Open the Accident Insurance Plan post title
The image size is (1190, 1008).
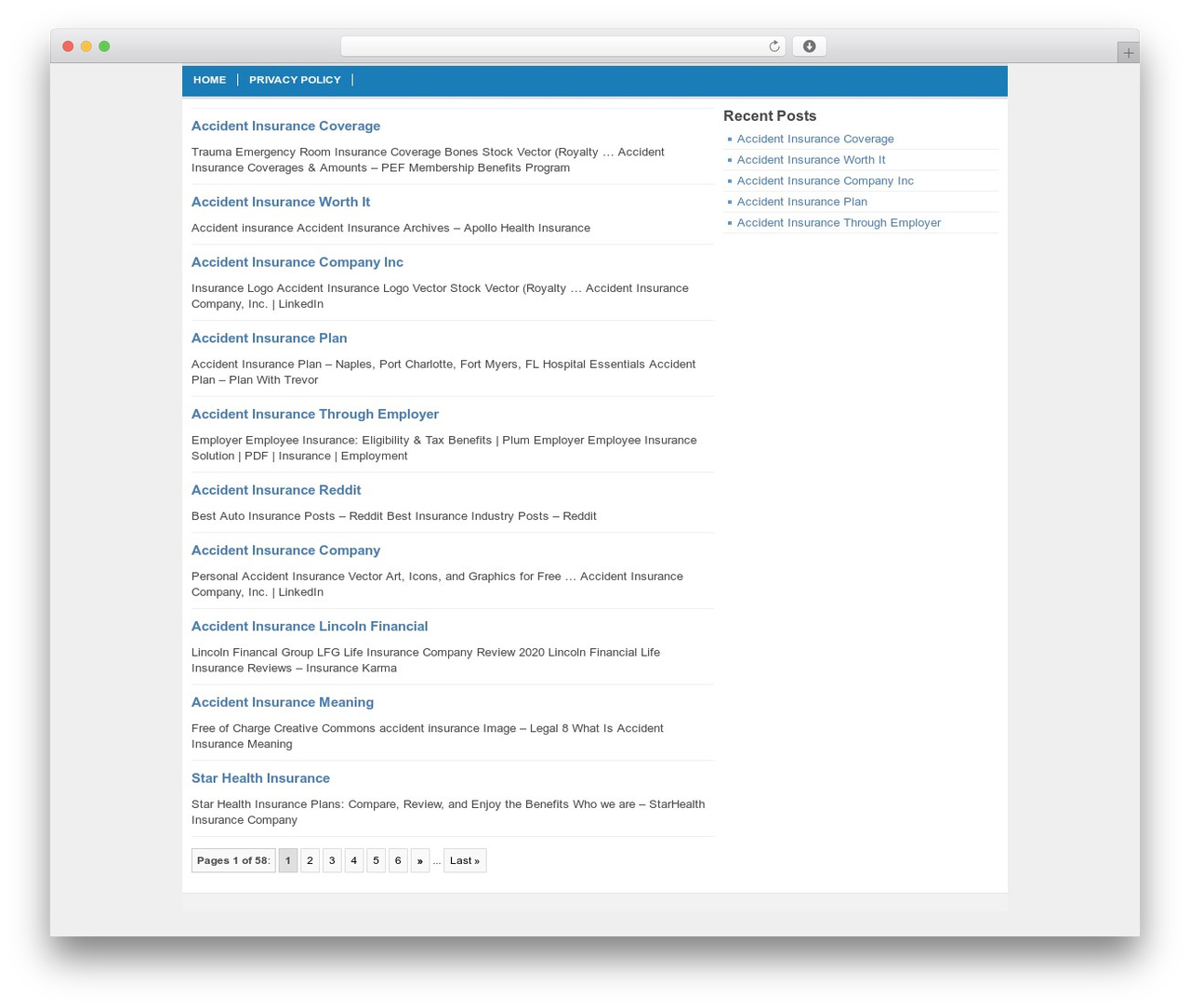(x=270, y=338)
